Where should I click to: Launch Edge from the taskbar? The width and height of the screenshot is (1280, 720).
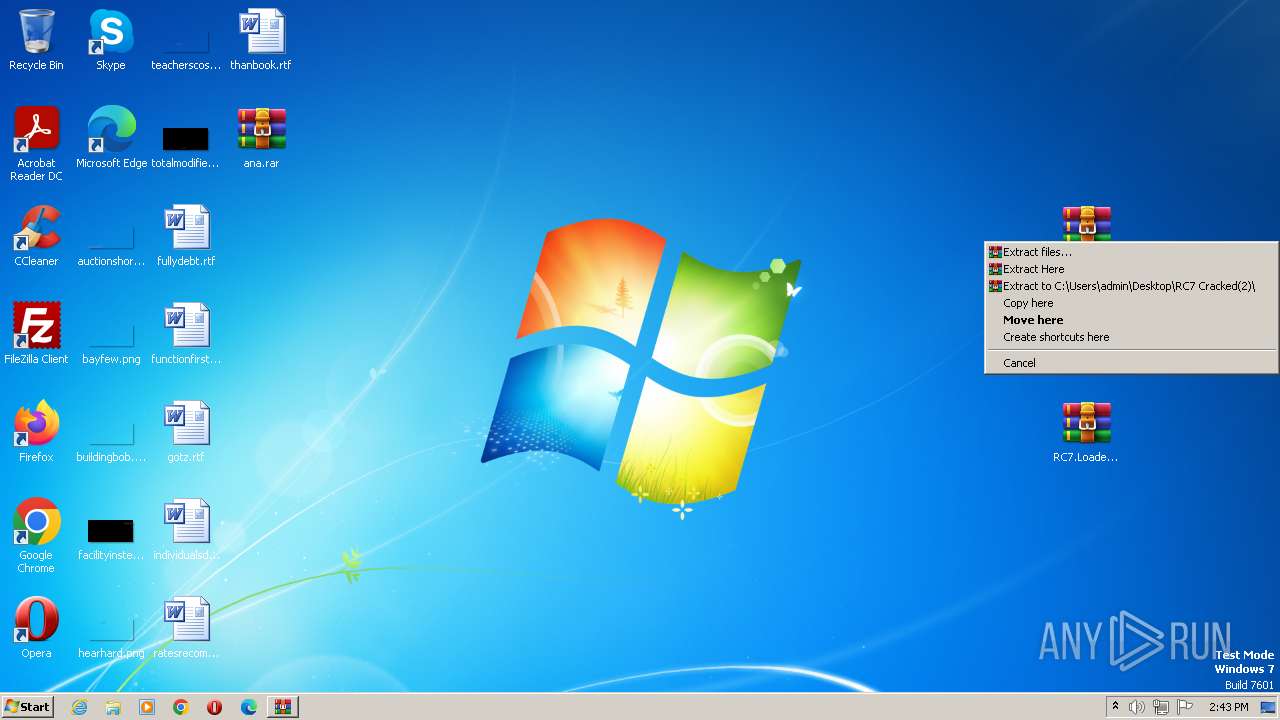point(249,707)
